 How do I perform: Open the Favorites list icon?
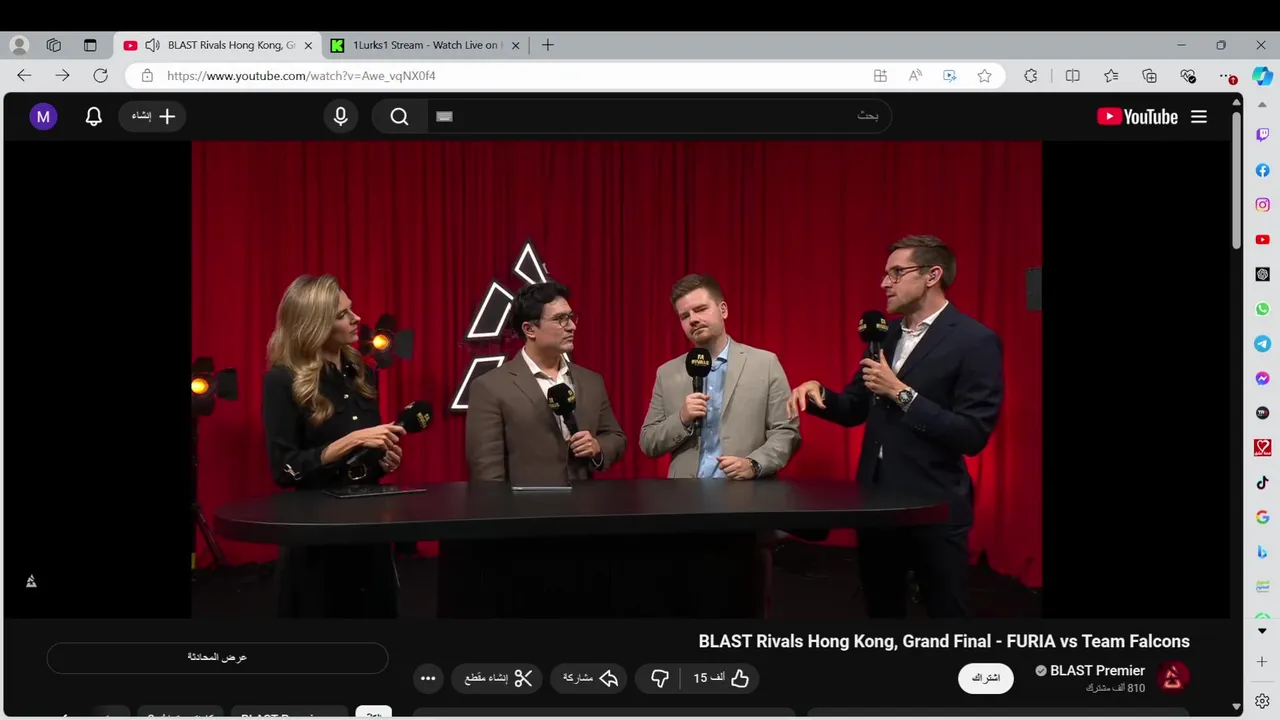(x=1111, y=76)
